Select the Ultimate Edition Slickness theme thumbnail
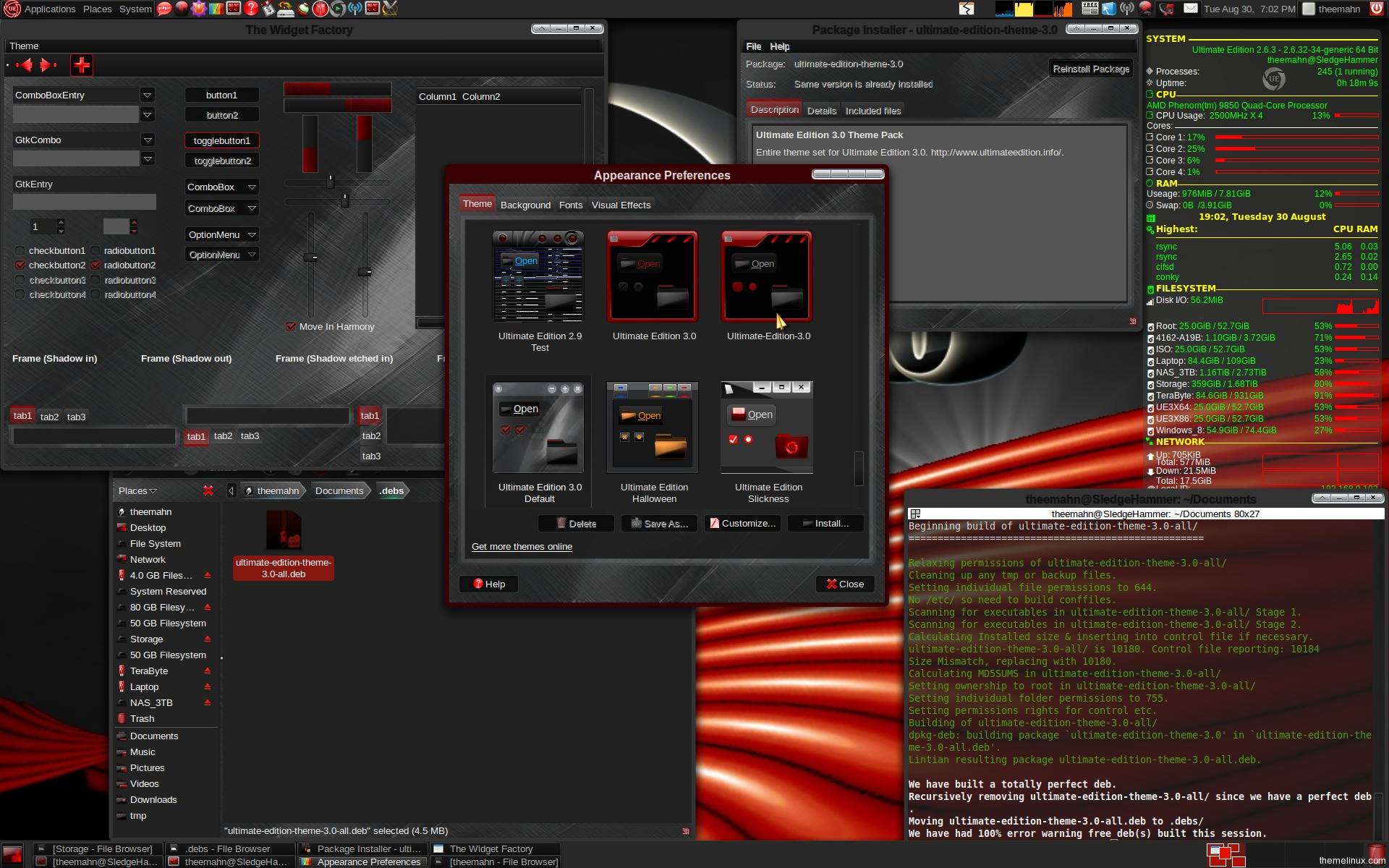 768,427
